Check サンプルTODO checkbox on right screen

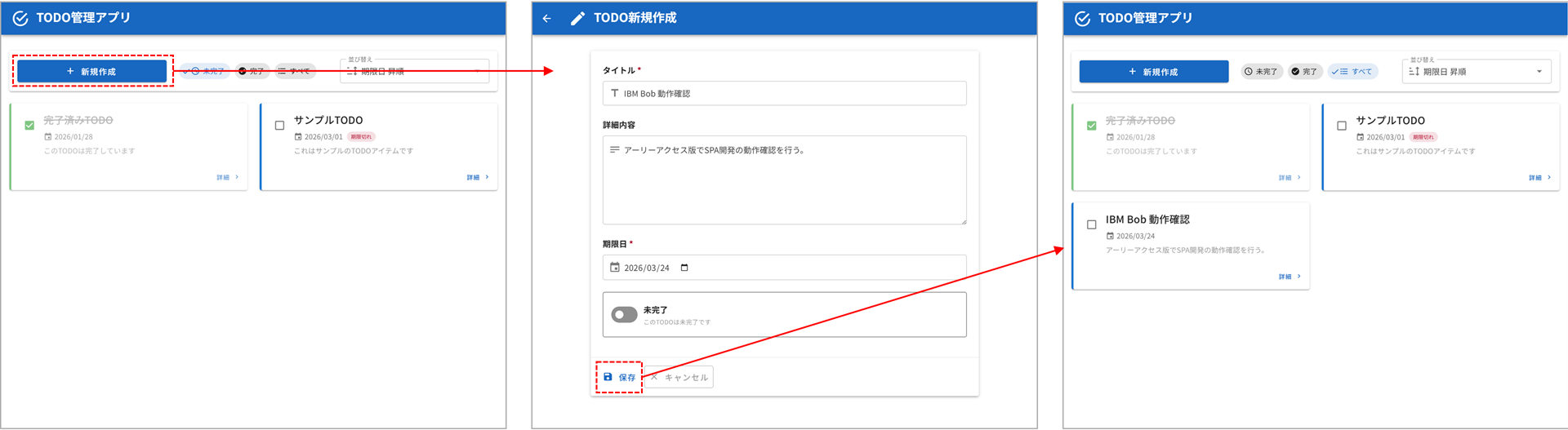click(1341, 126)
